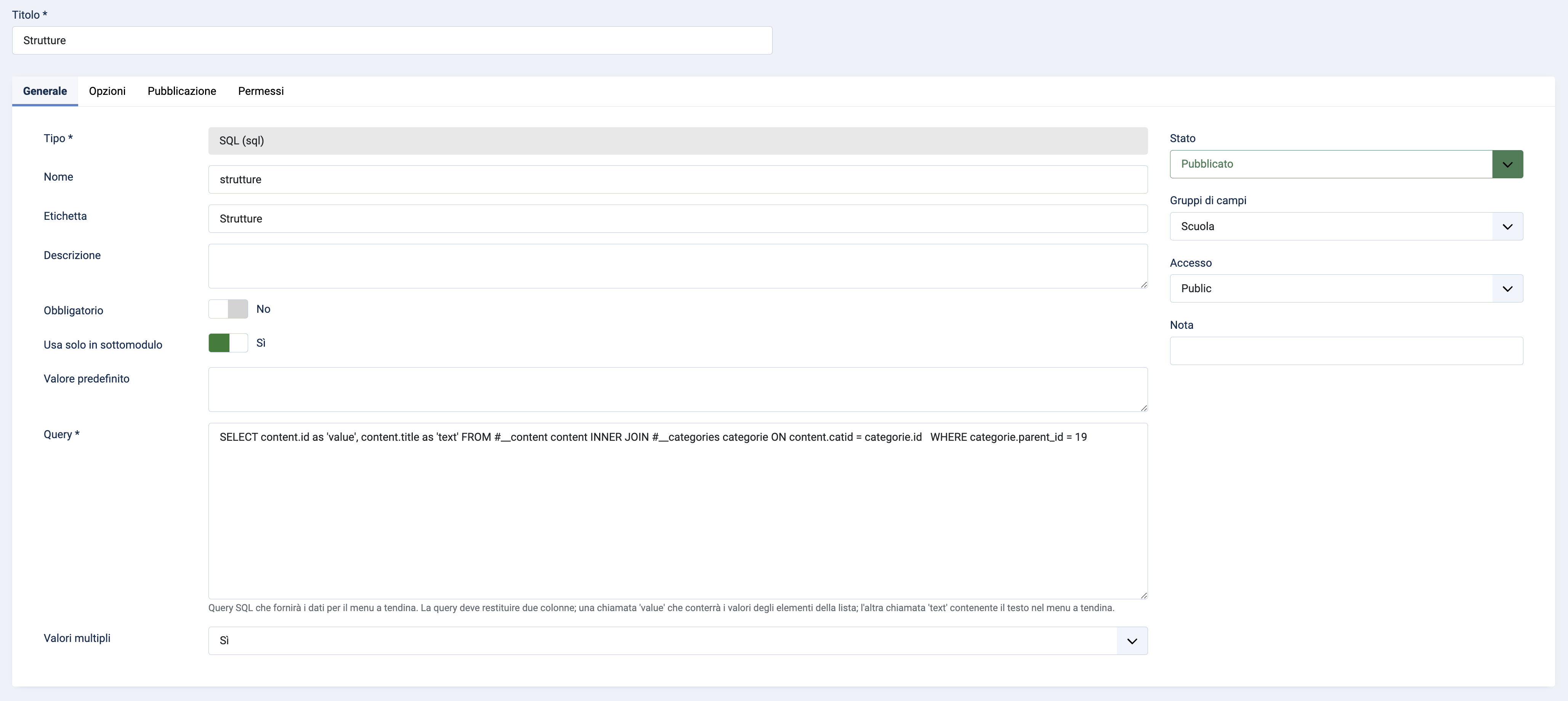Click the disabled Tipo field SQL (sql)
Image resolution: width=1568 pixels, height=701 pixels.
[x=678, y=141]
